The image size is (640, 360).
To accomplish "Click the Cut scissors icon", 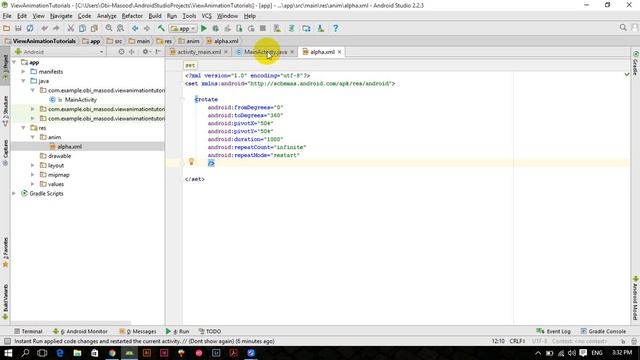I will (71, 28).
